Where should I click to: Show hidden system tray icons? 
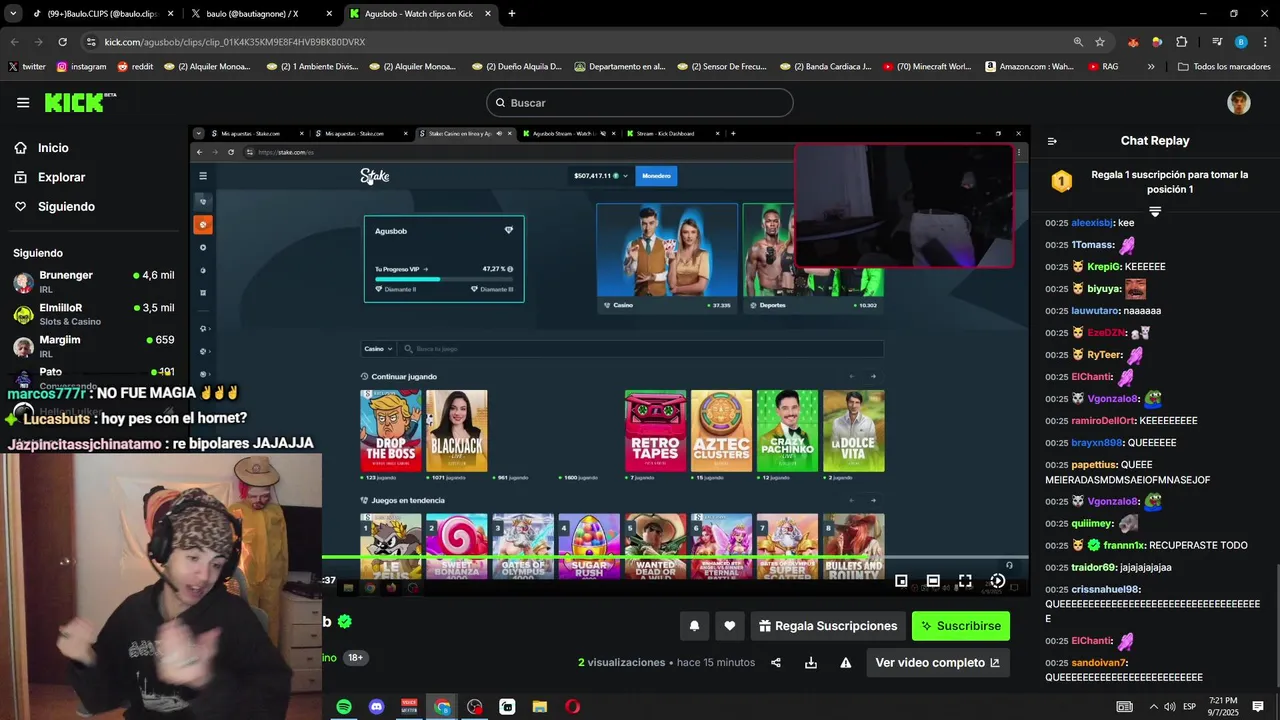[1152, 707]
